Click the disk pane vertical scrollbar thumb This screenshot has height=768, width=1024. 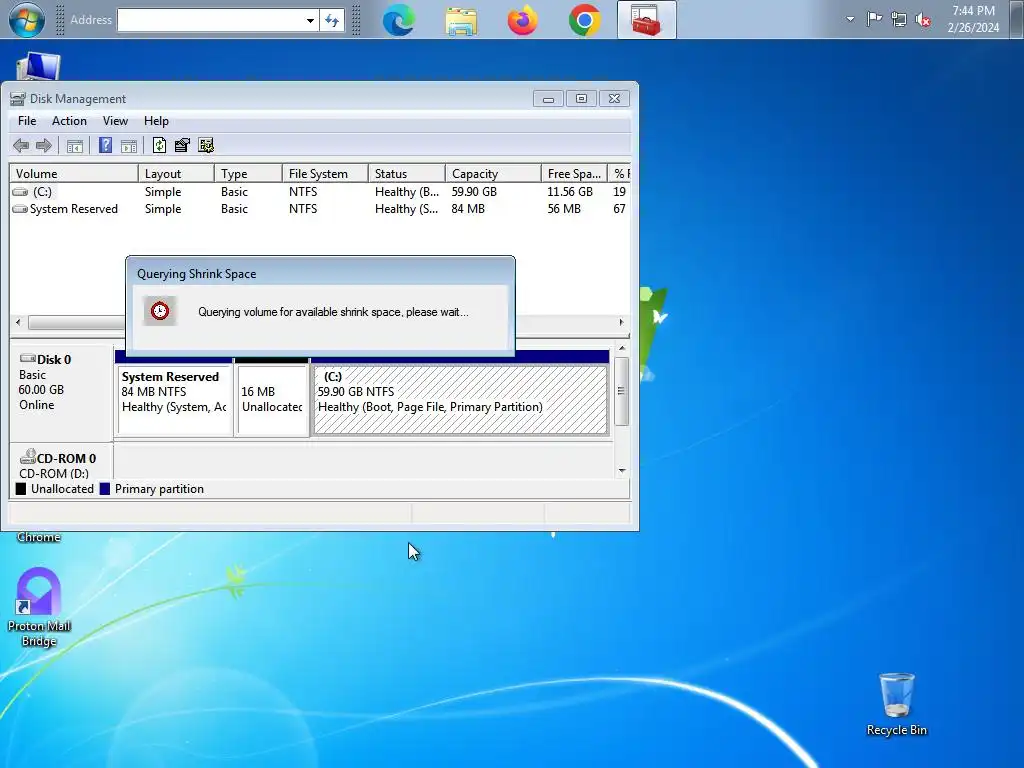click(621, 391)
